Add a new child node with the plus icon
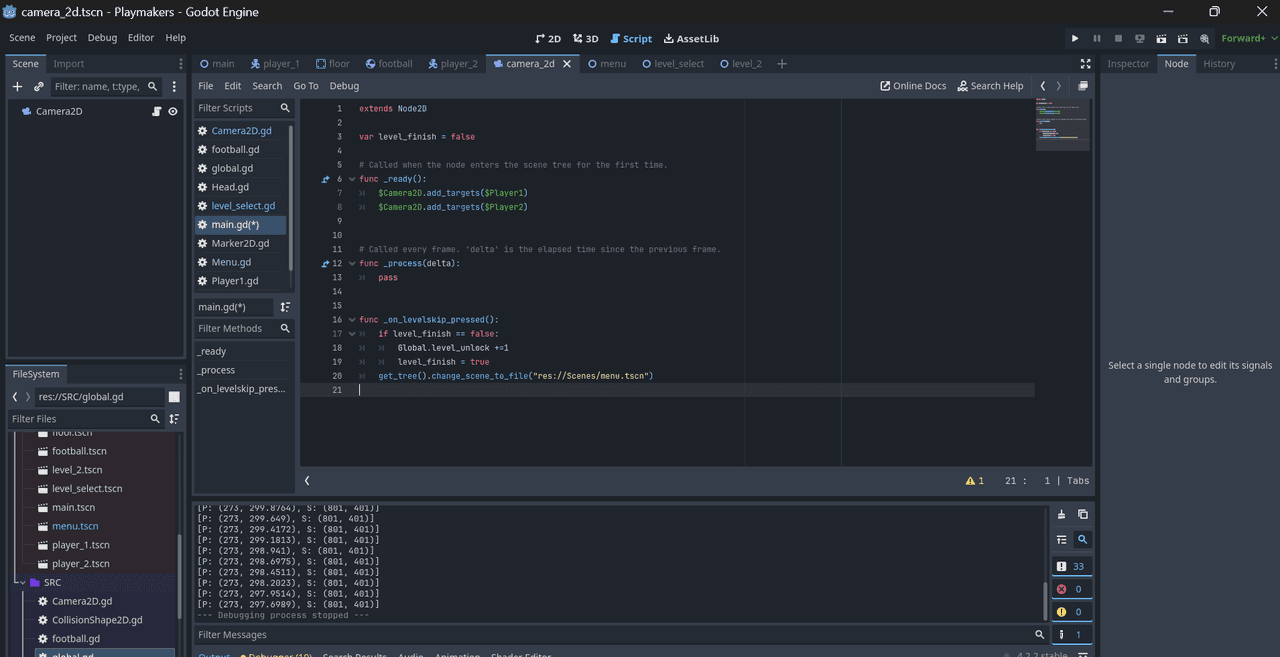1280x657 pixels. 17,87
